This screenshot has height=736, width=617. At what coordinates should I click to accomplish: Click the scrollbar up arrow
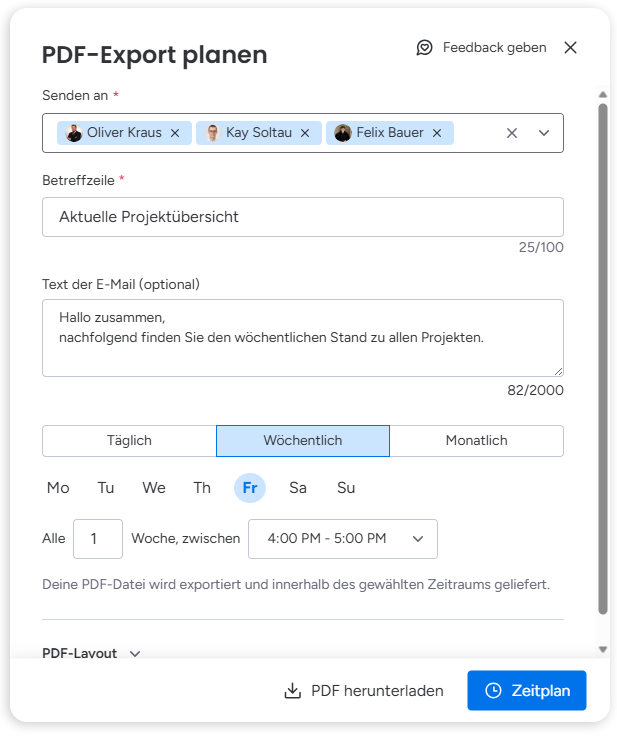click(x=603, y=95)
